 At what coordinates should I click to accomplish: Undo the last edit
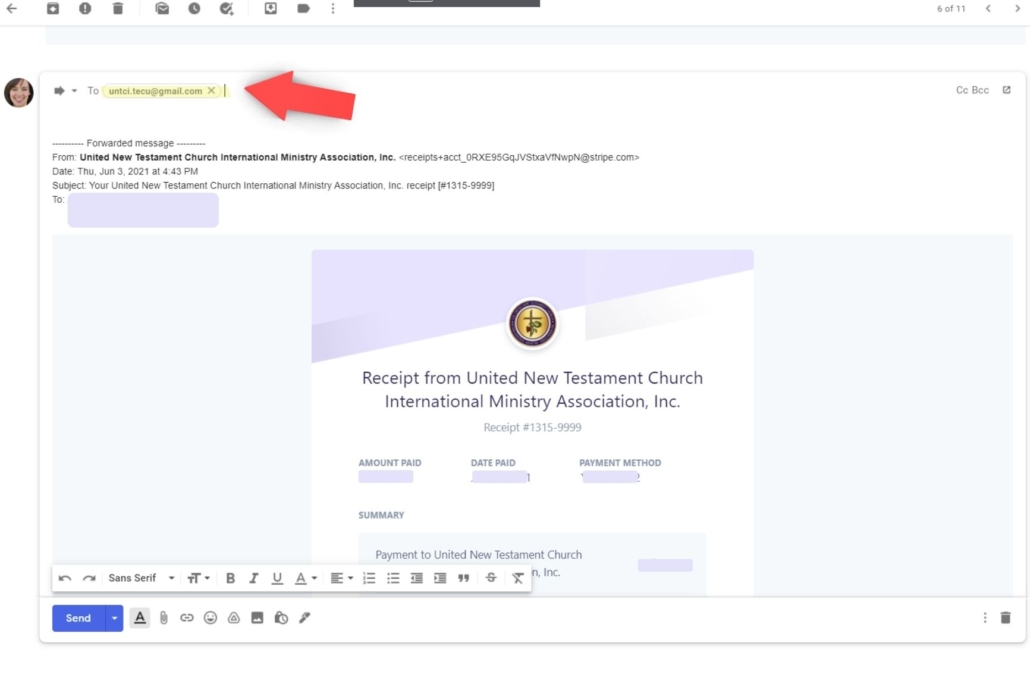pyautogui.click(x=65, y=578)
